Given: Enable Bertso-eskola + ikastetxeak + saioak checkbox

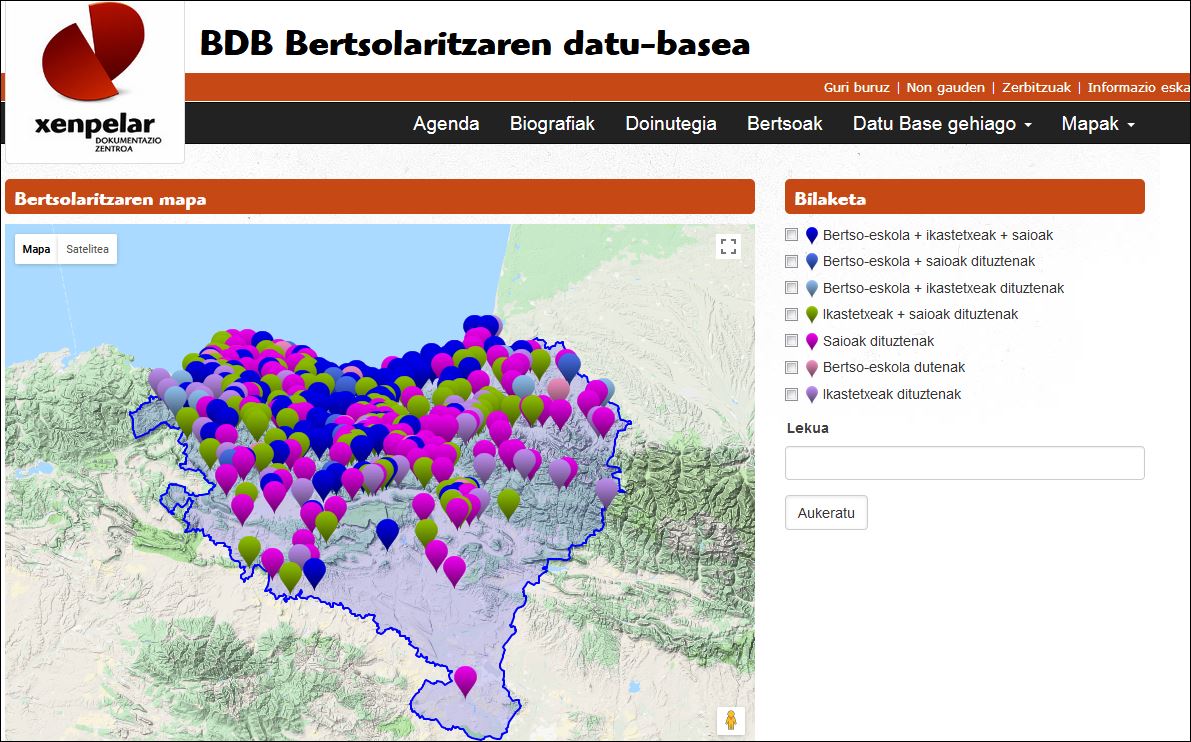Looking at the screenshot, I should pos(792,235).
